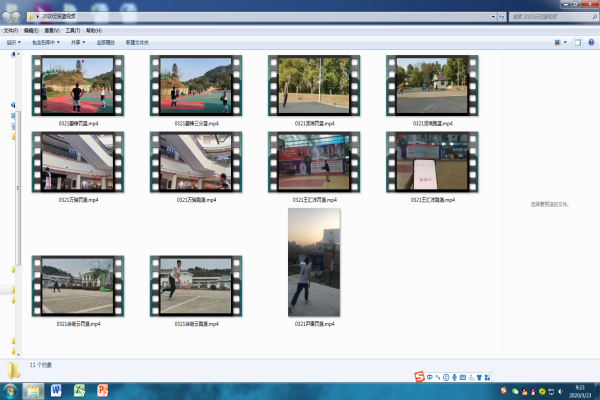Open Word from the taskbar
The height and width of the screenshot is (400, 600).
click(56, 388)
